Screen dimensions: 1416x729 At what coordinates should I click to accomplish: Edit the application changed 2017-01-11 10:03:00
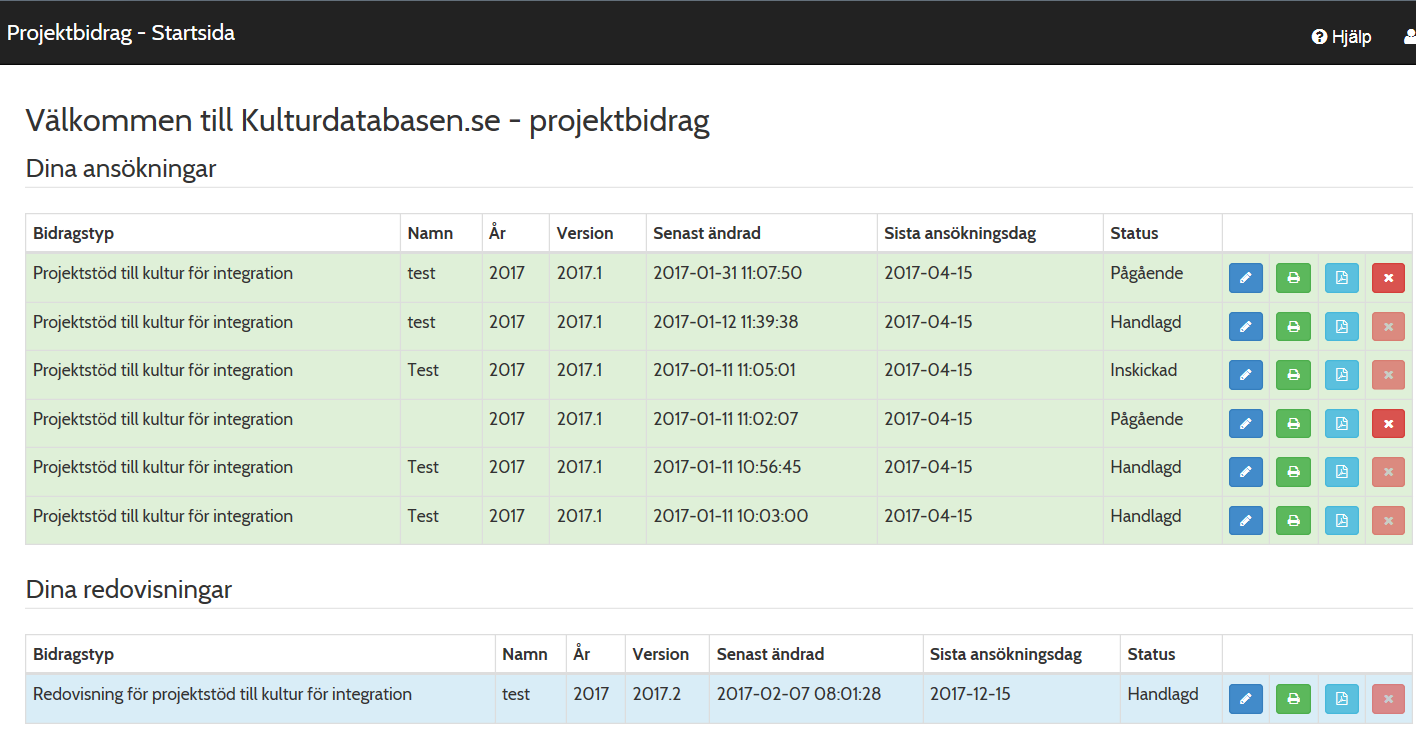(x=1245, y=521)
